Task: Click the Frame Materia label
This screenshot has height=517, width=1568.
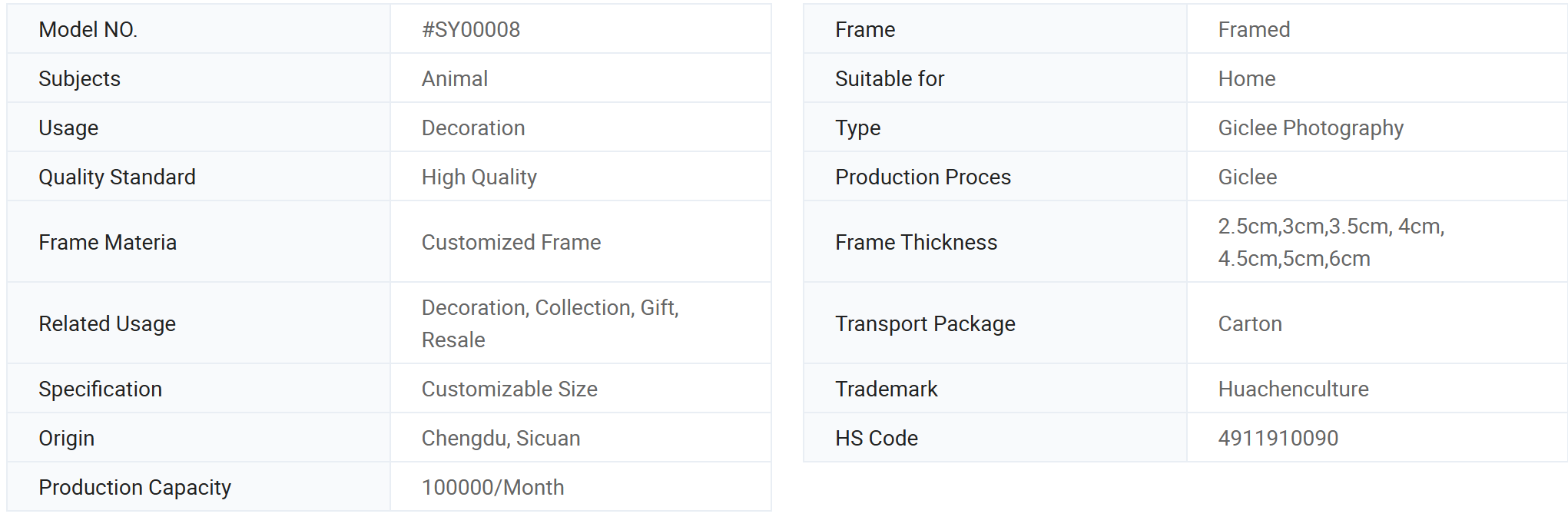Action: tap(108, 242)
